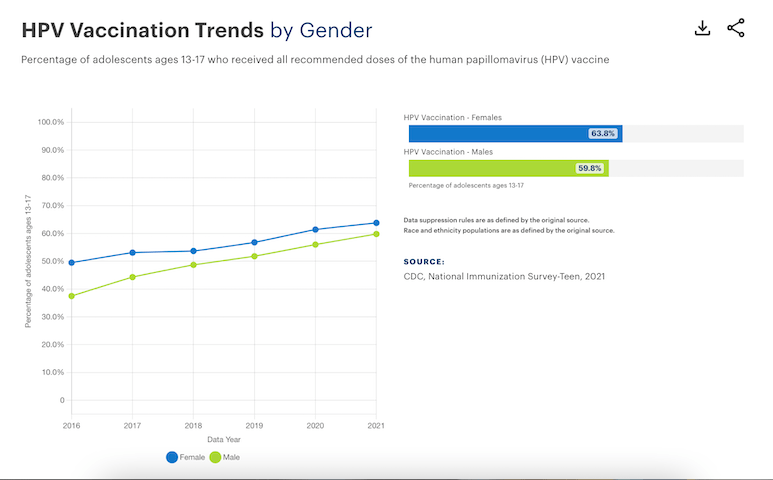Click the 2019 x-axis label

254,425
